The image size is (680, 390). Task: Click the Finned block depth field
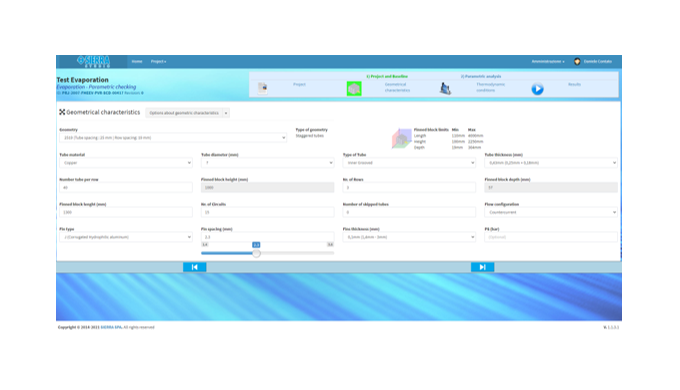coord(551,188)
